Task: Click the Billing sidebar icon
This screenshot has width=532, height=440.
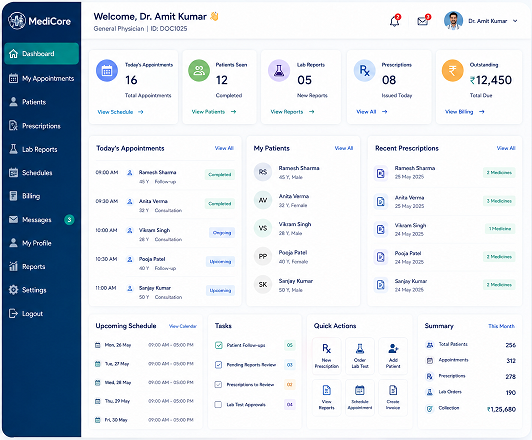Action: point(13,196)
